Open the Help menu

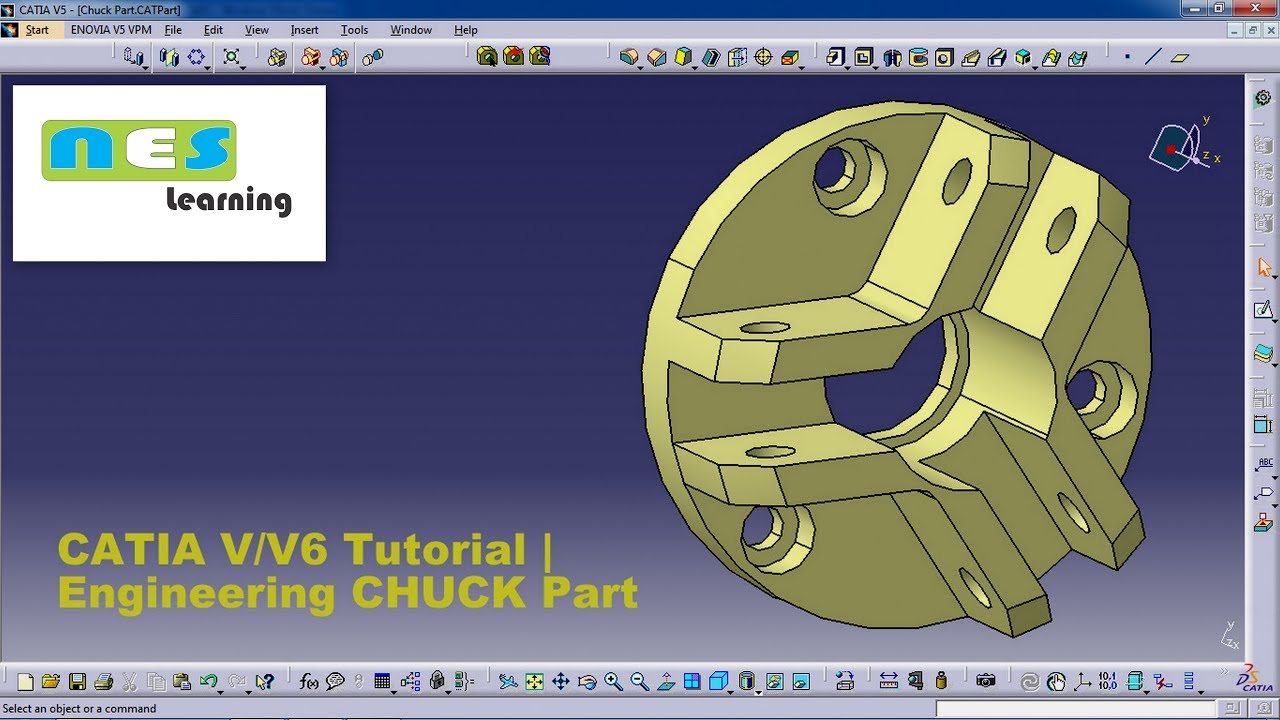click(x=466, y=30)
